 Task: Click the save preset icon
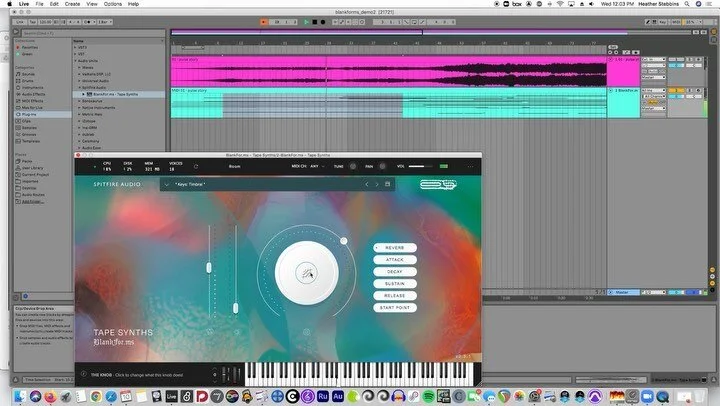388,184
